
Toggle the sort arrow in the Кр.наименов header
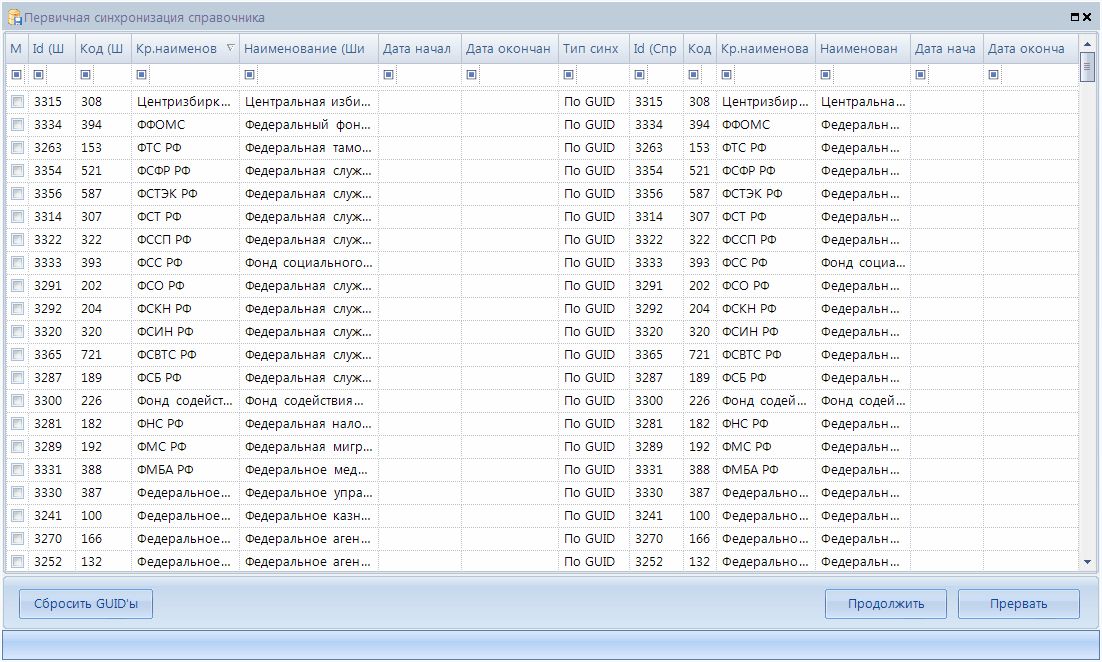(231, 48)
